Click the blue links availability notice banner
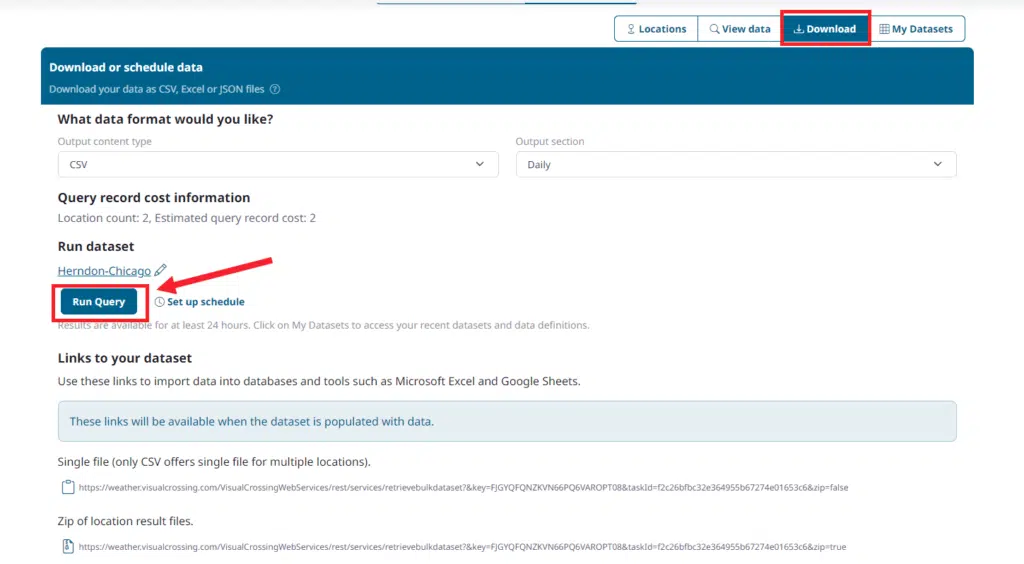The width and height of the screenshot is (1024, 564). point(507,422)
